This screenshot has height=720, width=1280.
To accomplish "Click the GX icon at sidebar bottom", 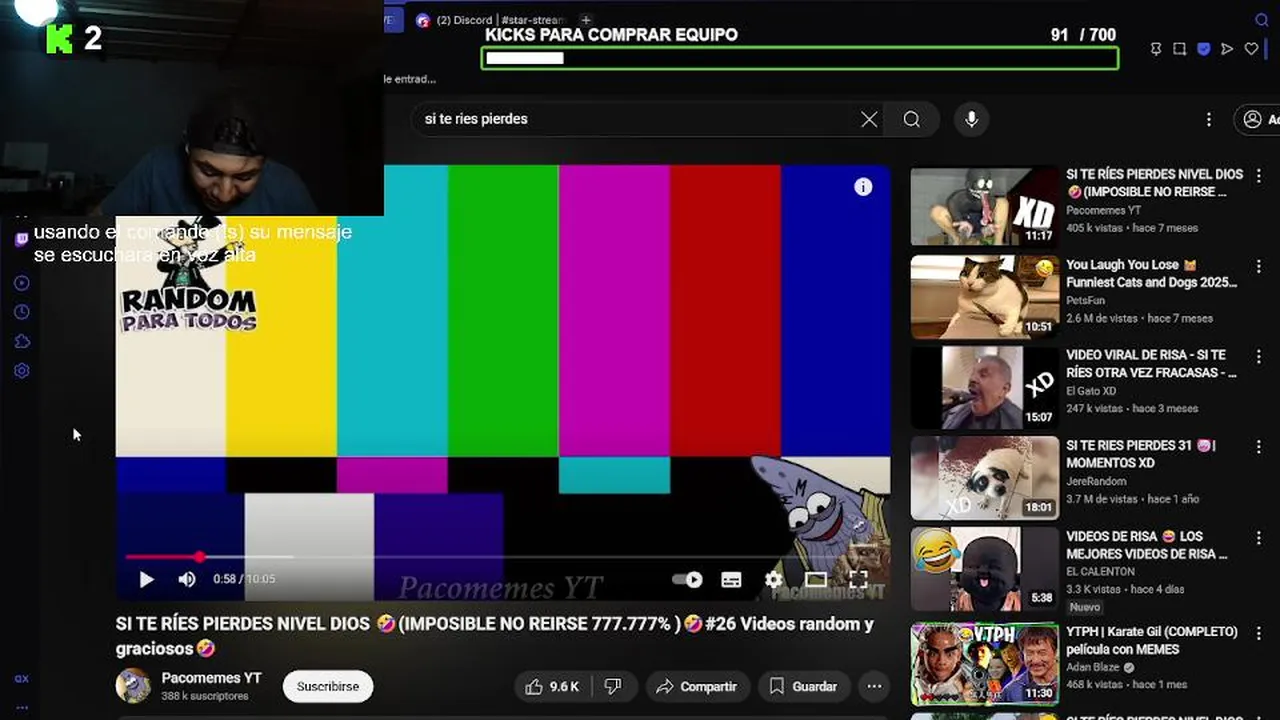I will click(22, 678).
